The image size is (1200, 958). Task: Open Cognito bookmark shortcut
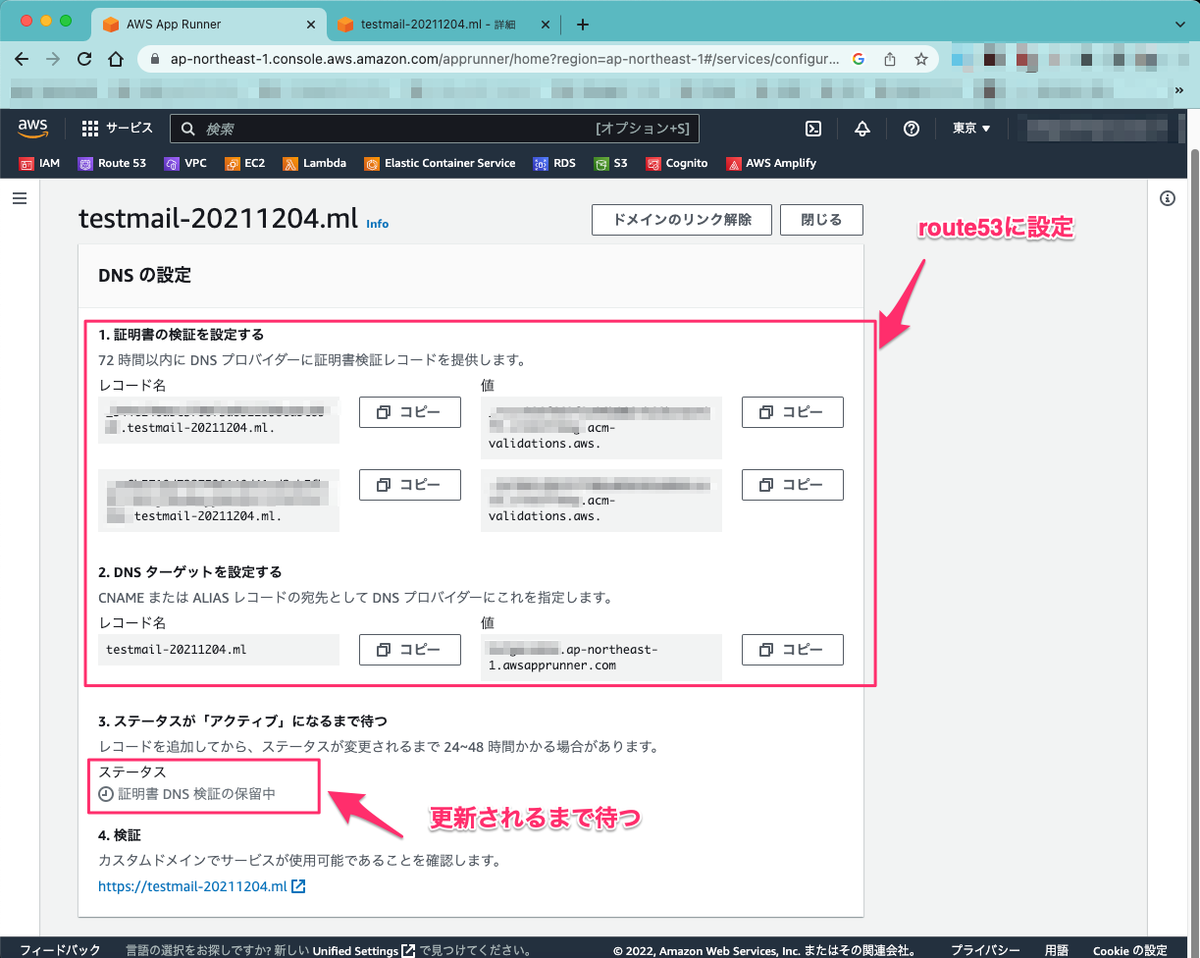pyautogui.click(x=677, y=163)
